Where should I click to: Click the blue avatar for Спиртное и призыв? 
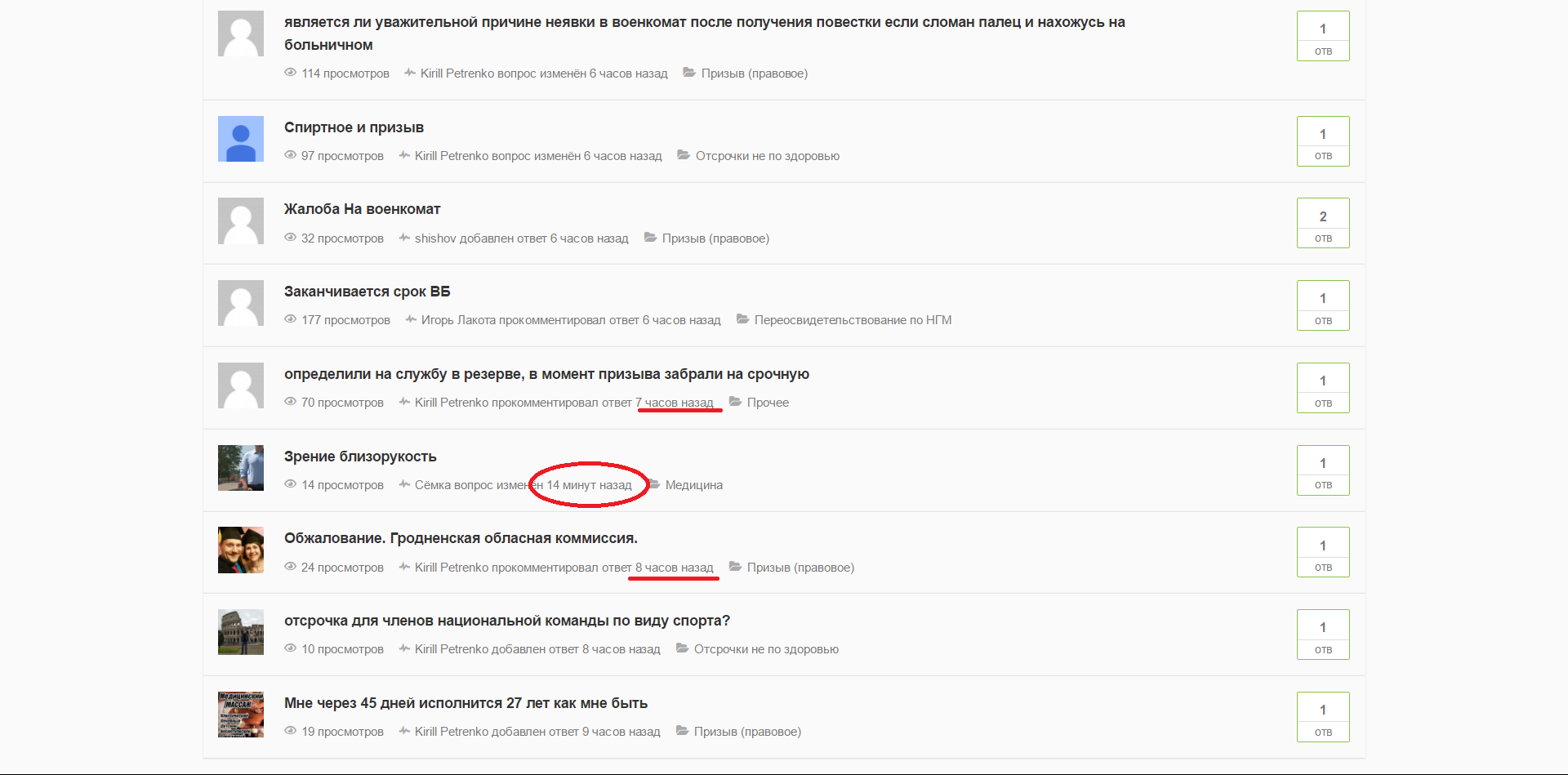[x=241, y=139]
